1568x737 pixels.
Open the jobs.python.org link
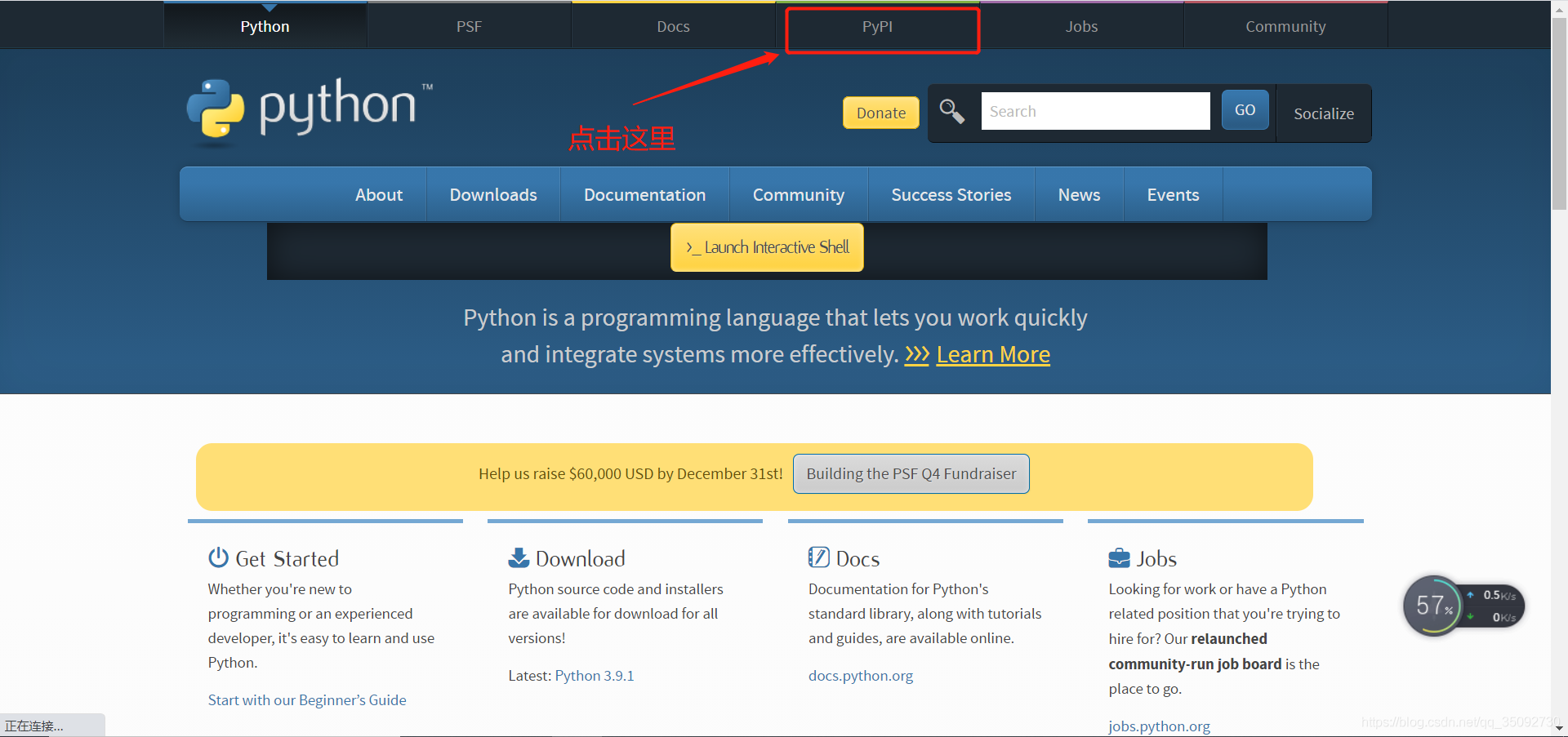pyautogui.click(x=1159, y=726)
